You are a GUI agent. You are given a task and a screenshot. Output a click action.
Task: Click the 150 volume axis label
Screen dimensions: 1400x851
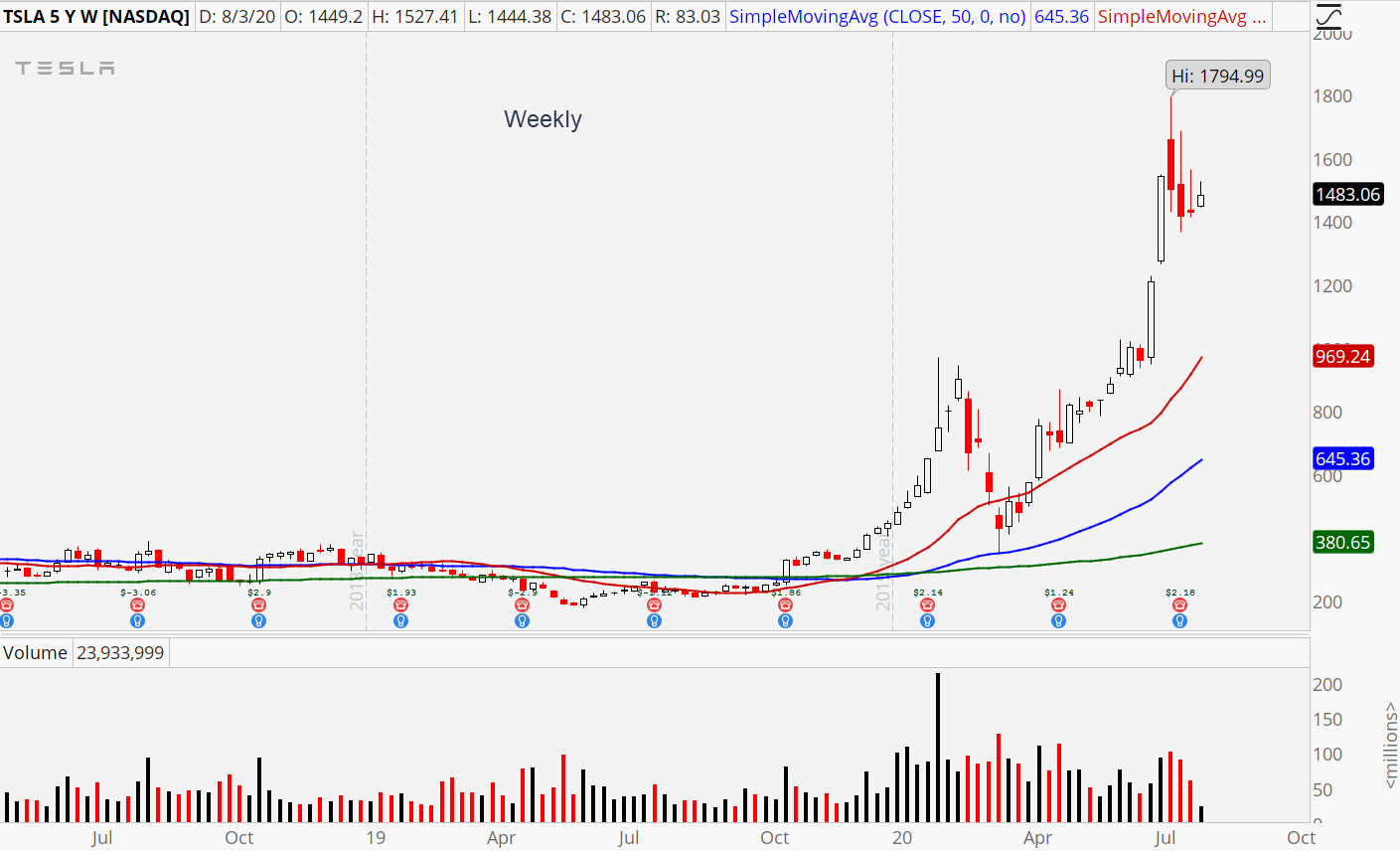(1327, 720)
